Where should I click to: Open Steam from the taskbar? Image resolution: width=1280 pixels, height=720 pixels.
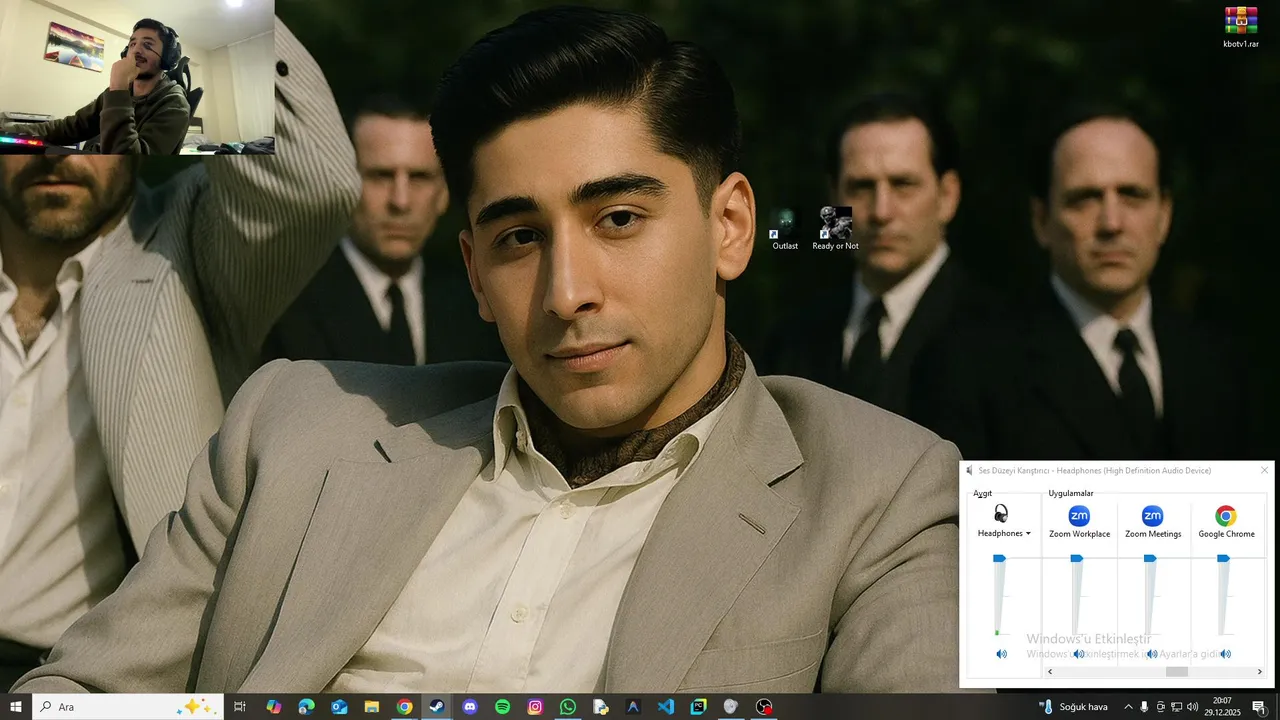click(437, 707)
